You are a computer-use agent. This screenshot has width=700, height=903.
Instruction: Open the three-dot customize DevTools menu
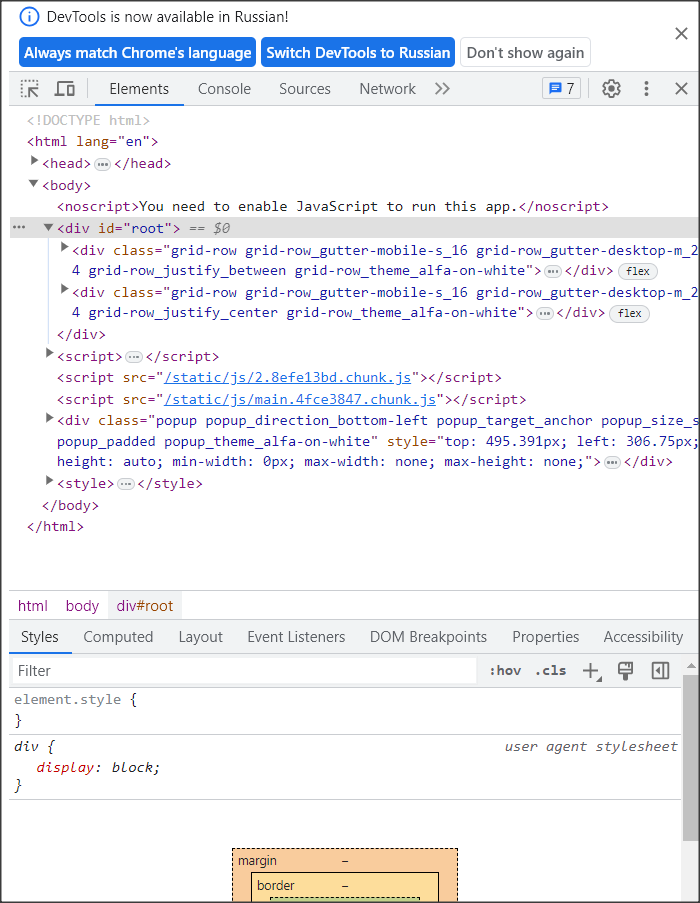tap(646, 89)
